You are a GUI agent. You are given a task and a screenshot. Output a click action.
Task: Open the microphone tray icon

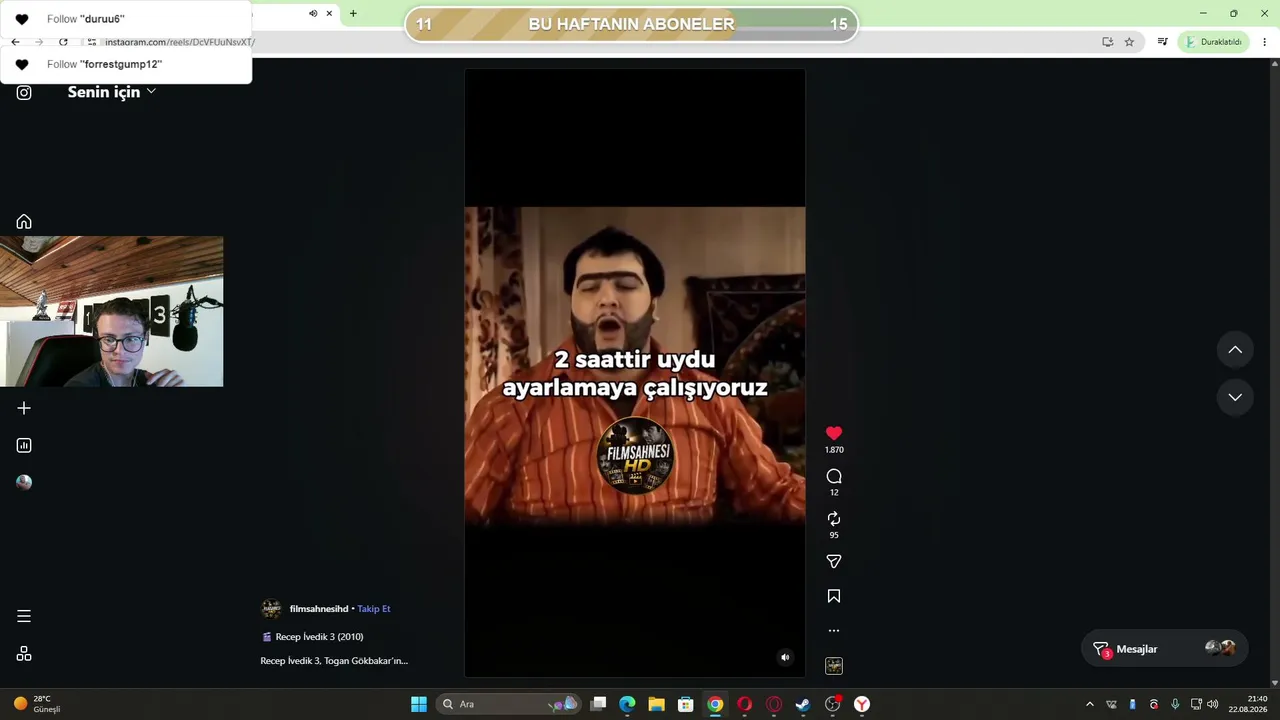click(1175, 704)
